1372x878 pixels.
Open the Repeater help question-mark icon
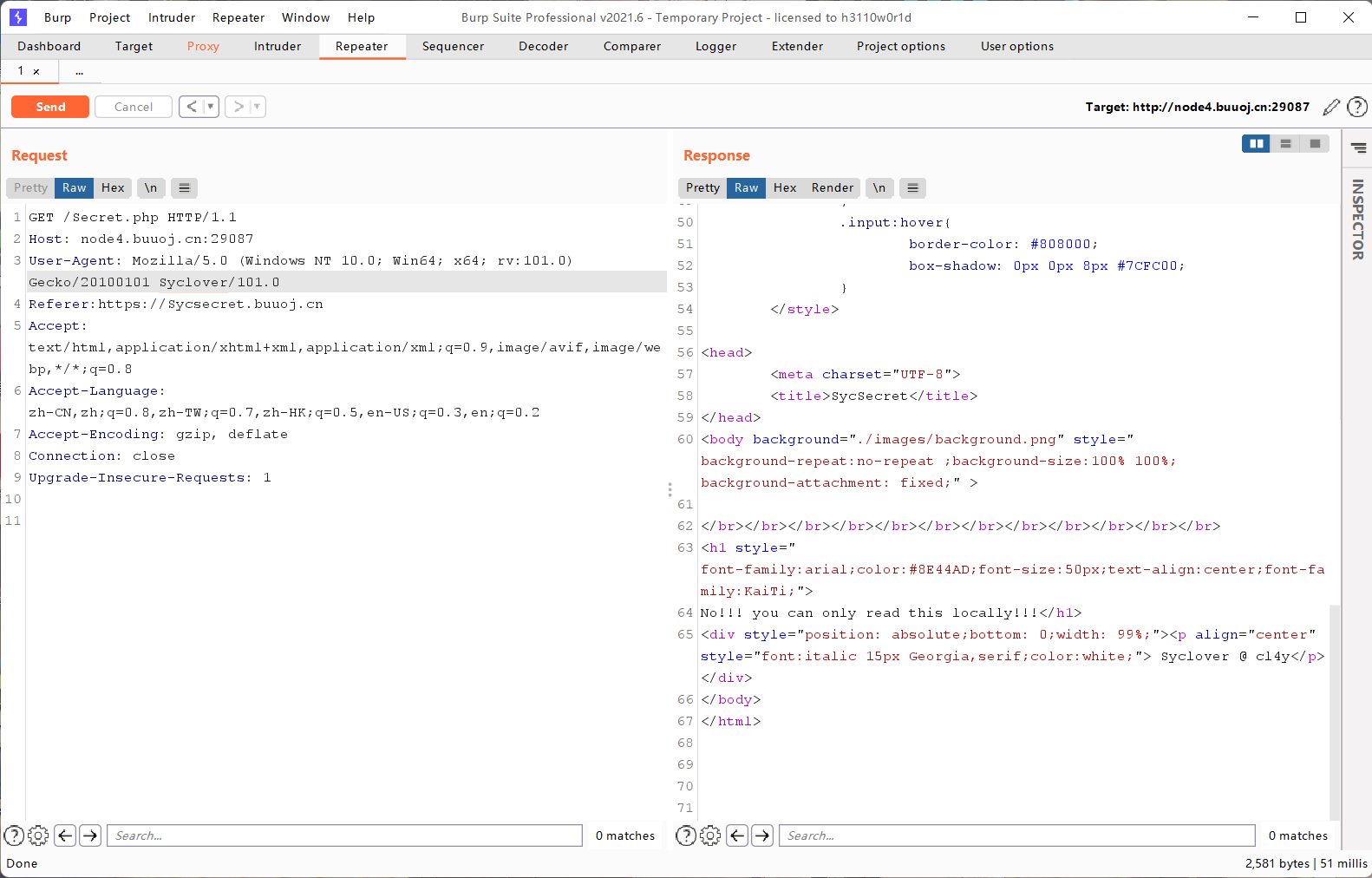click(x=1357, y=107)
